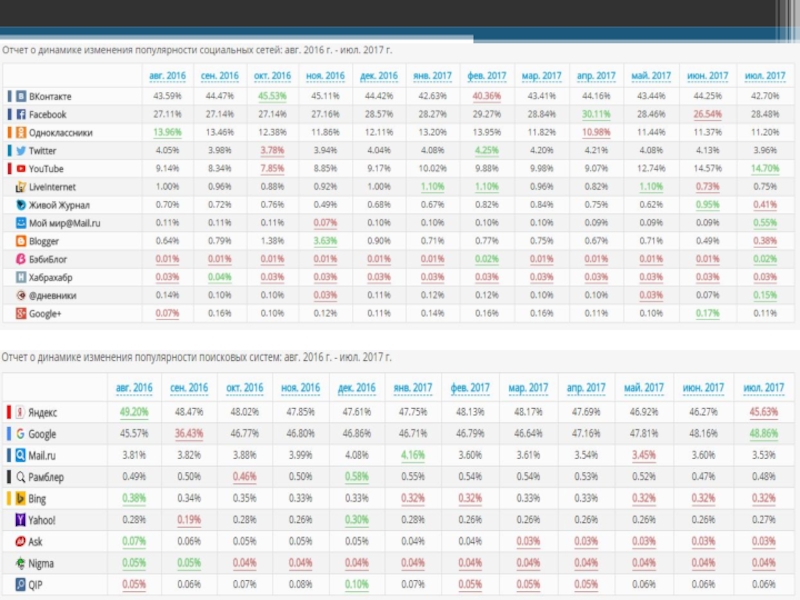
Task: Click the Google+ red icon
Action: (19, 314)
